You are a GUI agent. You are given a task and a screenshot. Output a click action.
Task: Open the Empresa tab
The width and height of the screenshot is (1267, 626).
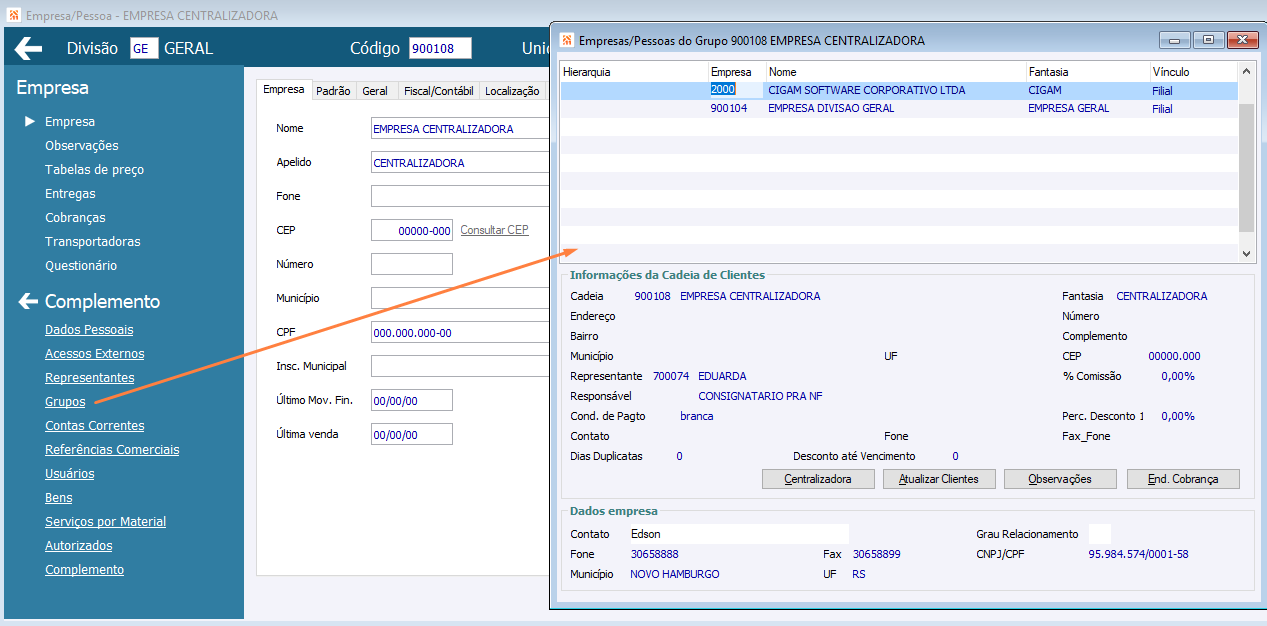point(284,90)
